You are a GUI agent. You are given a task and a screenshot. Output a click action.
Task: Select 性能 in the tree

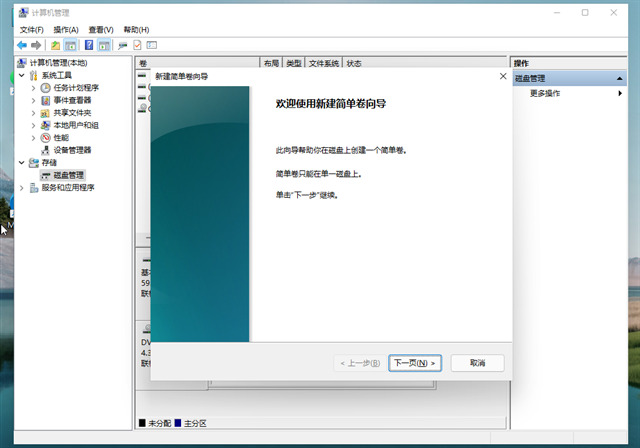(x=60, y=138)
